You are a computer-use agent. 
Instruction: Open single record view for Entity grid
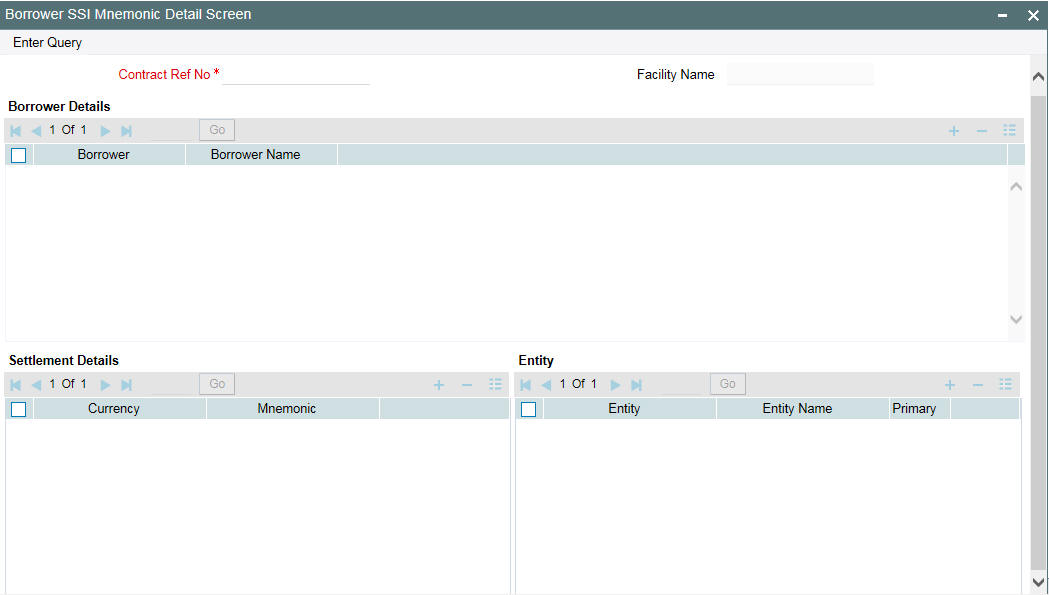click(x=1006, y=384)
